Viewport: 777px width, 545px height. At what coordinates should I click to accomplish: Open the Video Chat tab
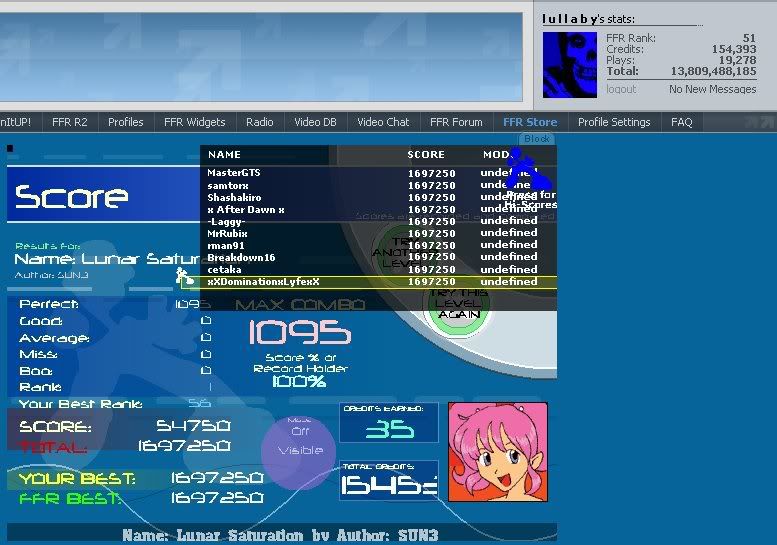tap(383, 122)
